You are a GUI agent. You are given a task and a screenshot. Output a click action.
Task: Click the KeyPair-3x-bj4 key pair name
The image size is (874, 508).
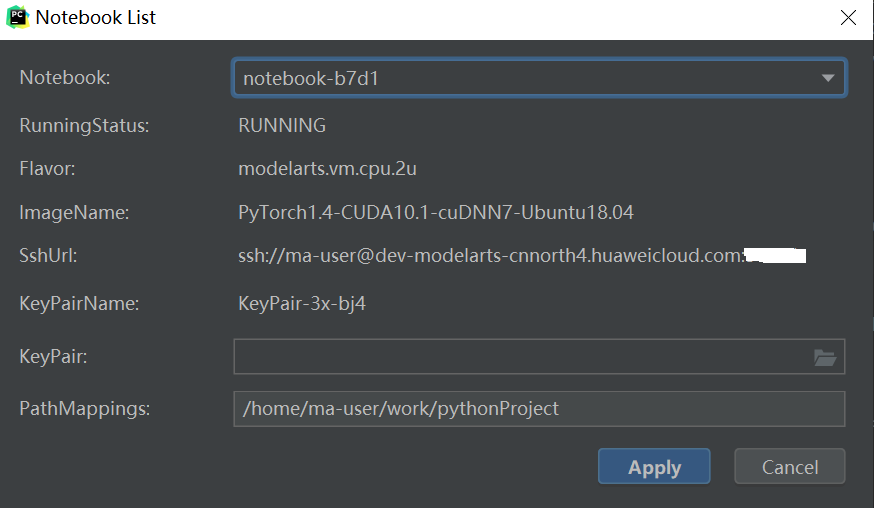point(302,304)
